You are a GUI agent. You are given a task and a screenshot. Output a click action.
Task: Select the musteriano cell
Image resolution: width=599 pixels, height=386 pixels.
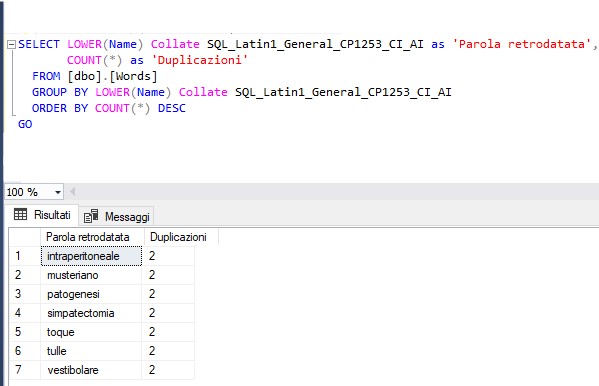click(x=91, y=275)
